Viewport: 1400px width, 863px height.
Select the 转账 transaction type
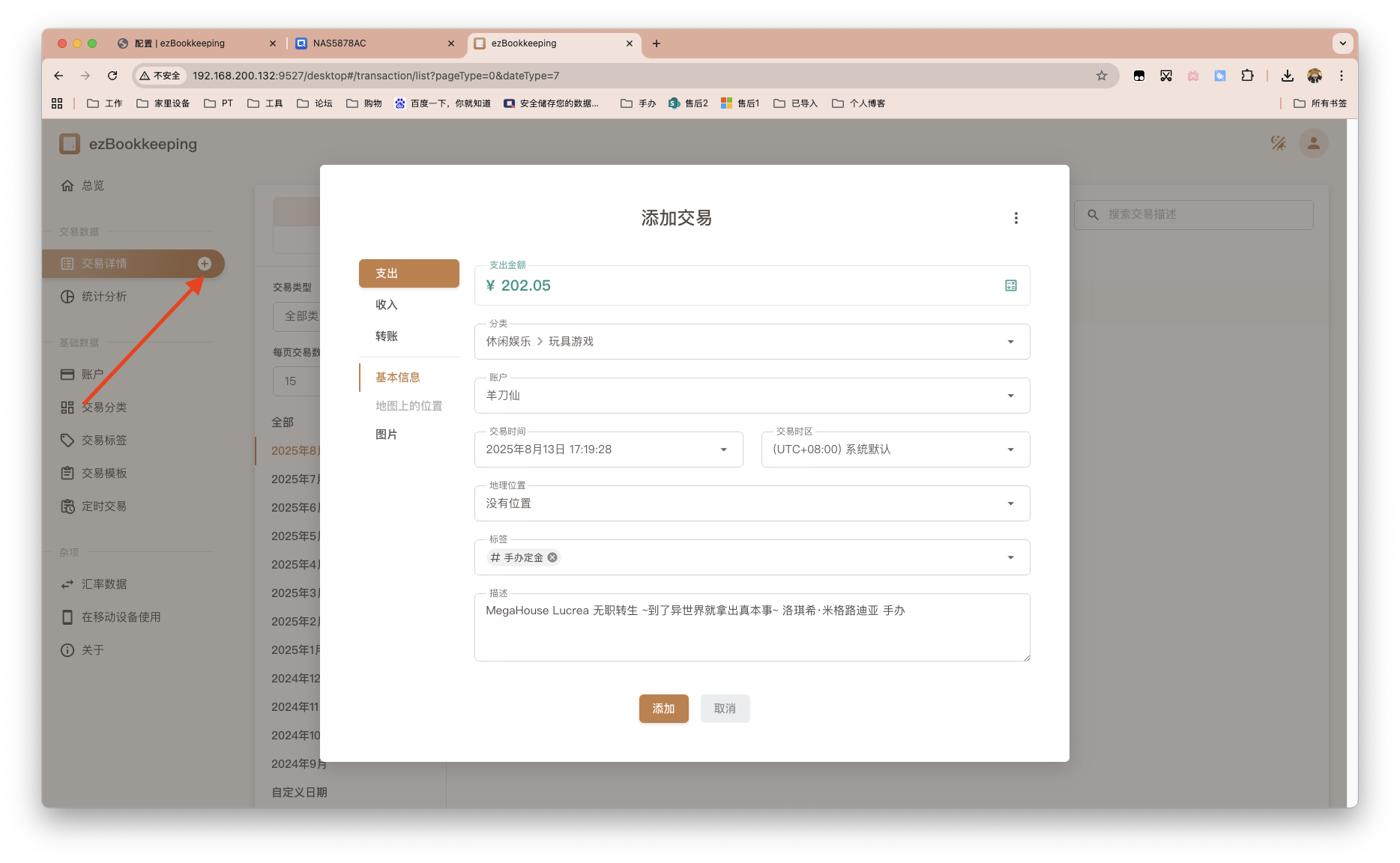(387, 336)
